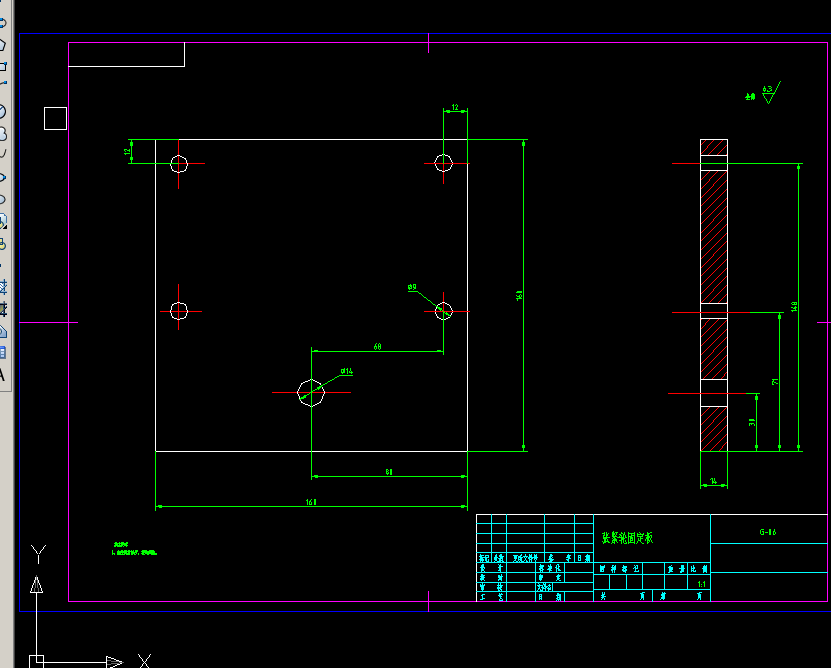Select the 比例 label in title block
Viewport: 831px width, 668px height.
700,568
